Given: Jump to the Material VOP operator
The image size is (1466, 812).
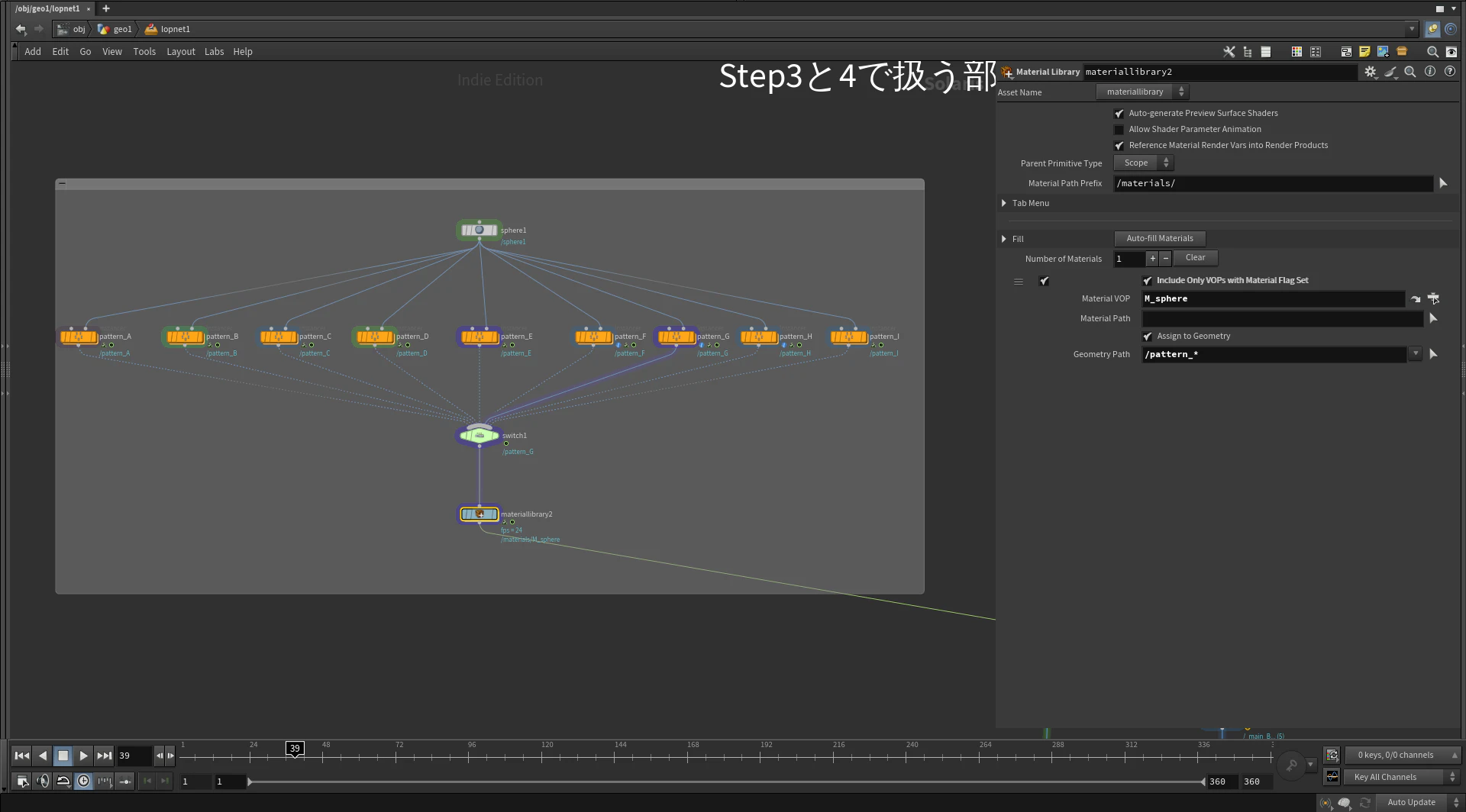Looking at the screenshot, I should point(1416,299).
